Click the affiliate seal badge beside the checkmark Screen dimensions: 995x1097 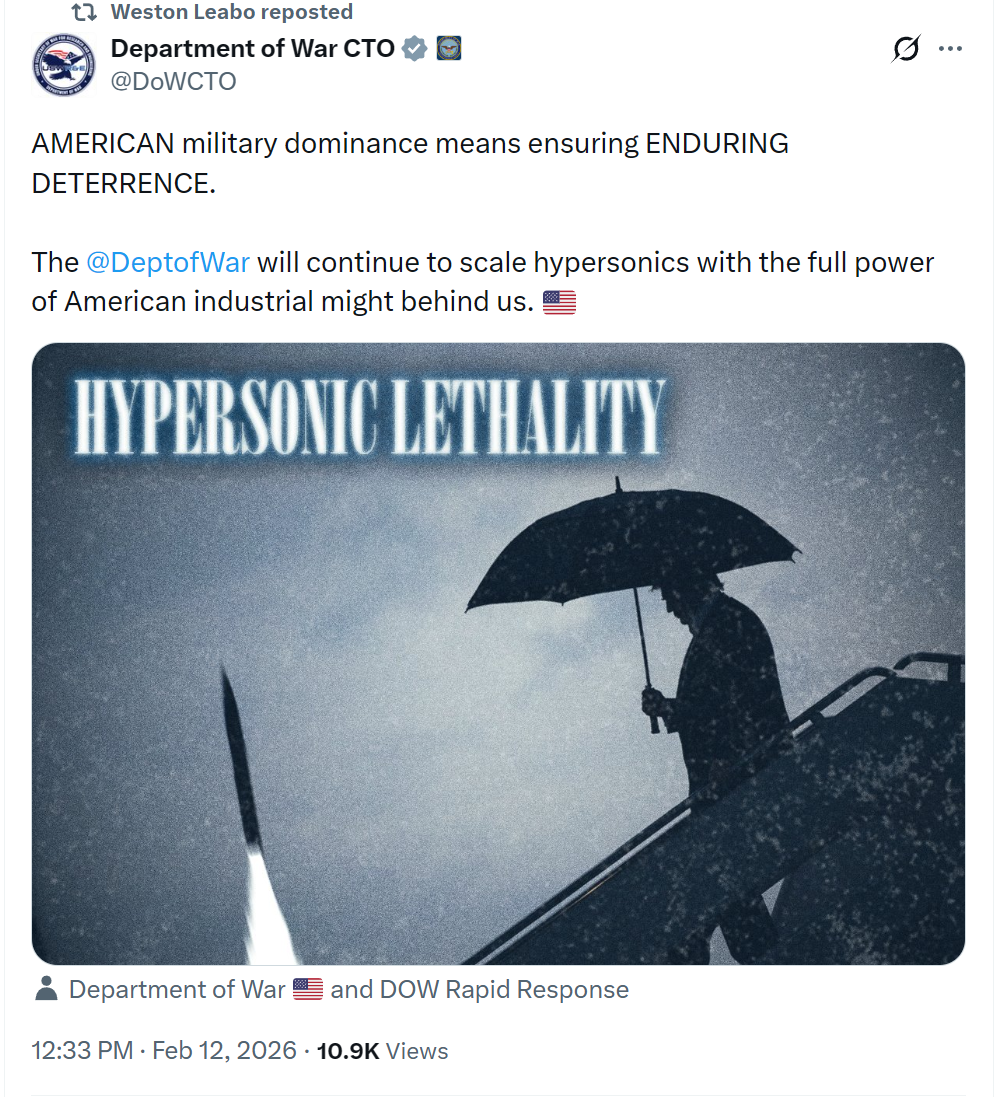[448, 48]
